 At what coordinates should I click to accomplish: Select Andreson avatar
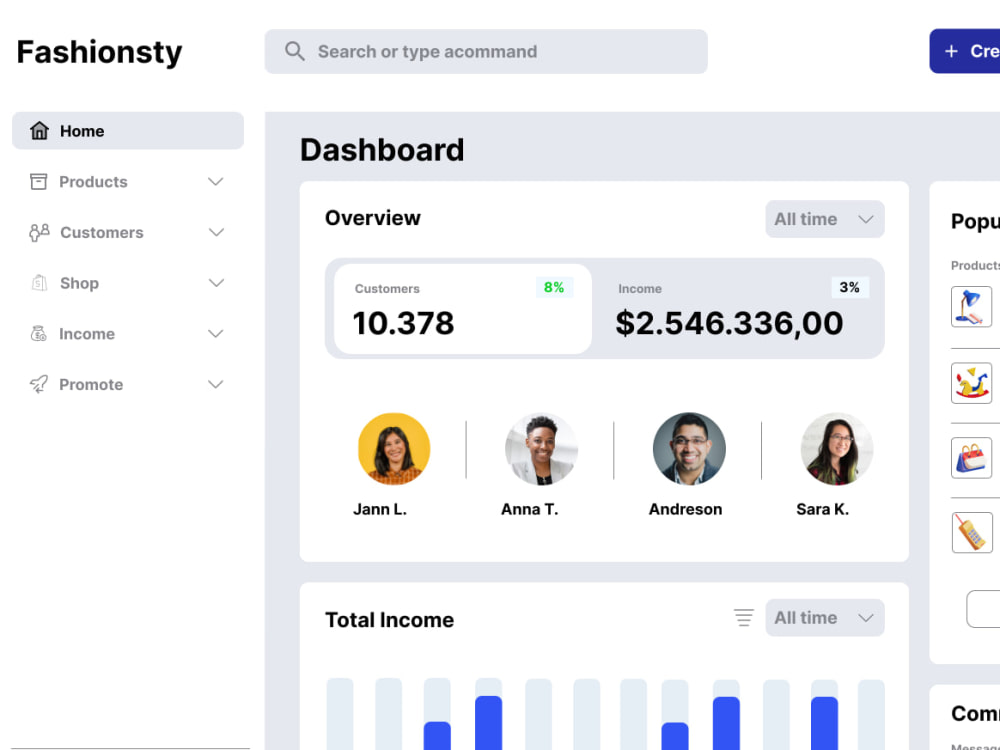(689, 449)
